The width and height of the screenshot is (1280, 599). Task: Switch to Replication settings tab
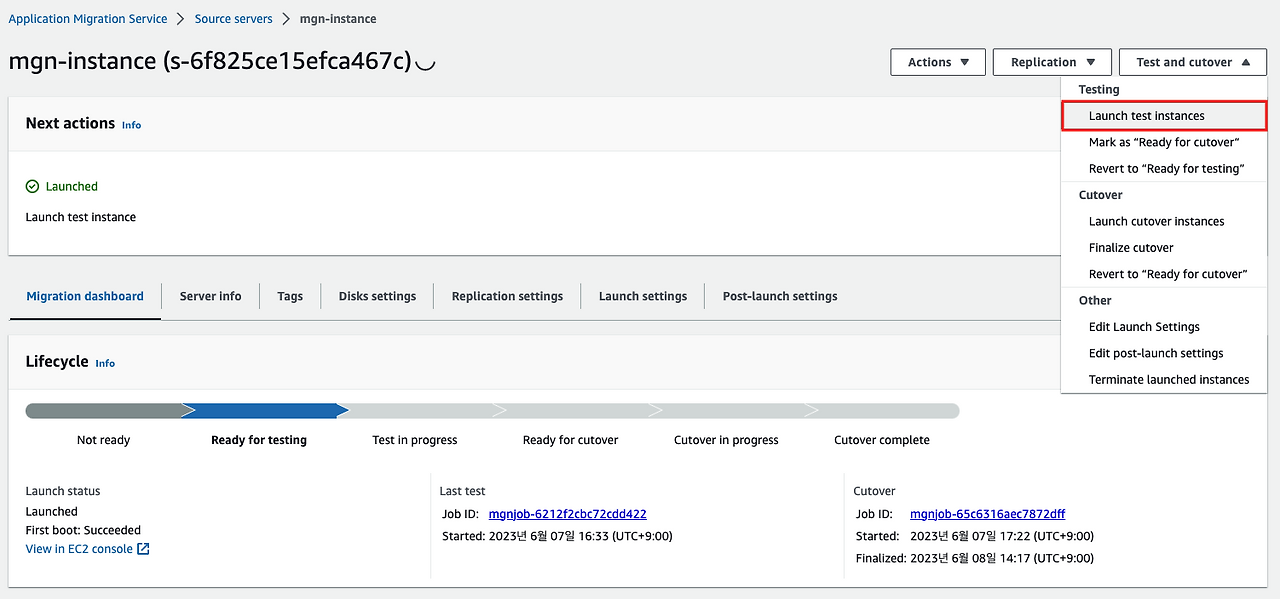coord(507,296)
